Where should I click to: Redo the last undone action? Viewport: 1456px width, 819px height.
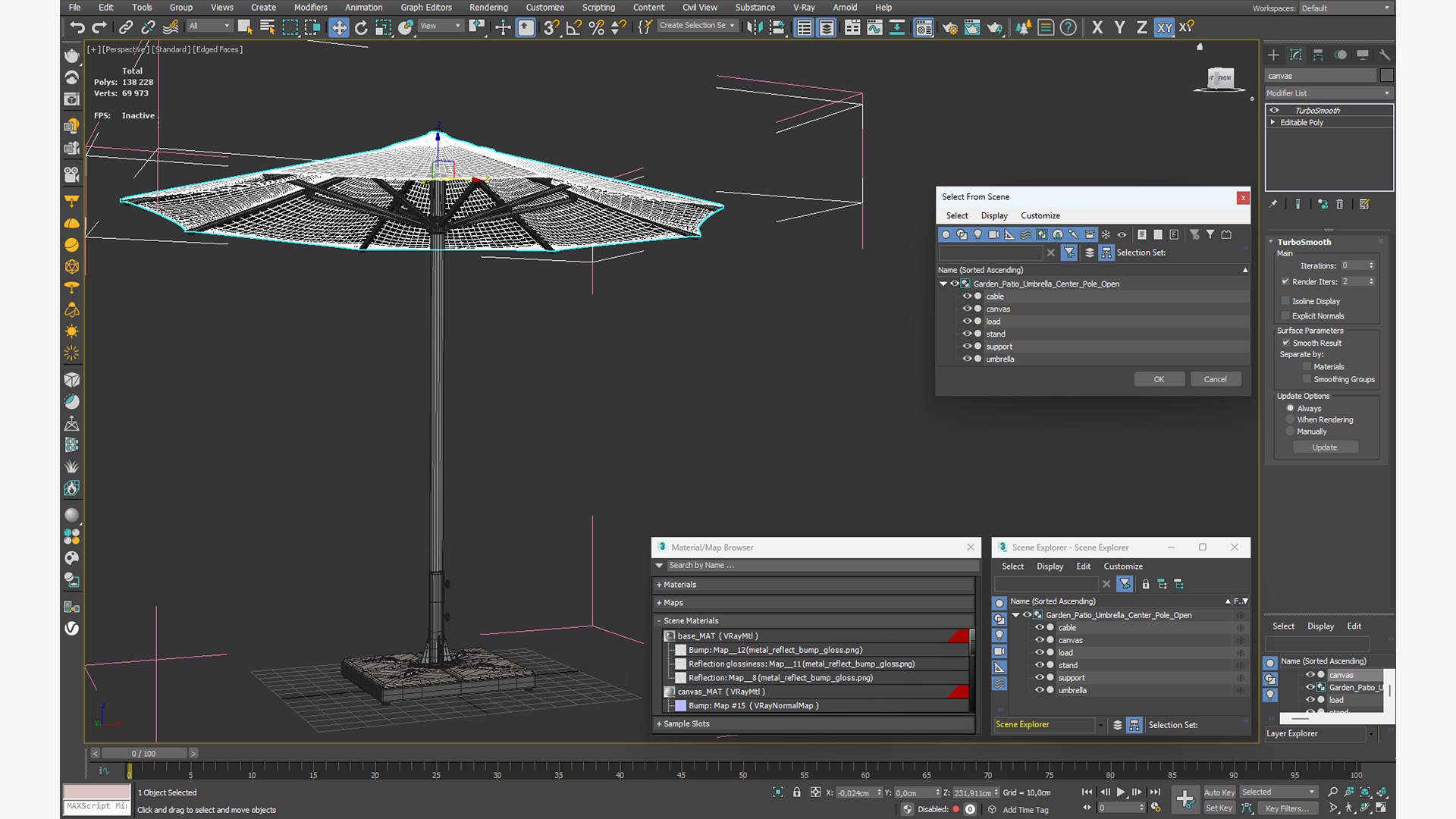click(99, 27)
